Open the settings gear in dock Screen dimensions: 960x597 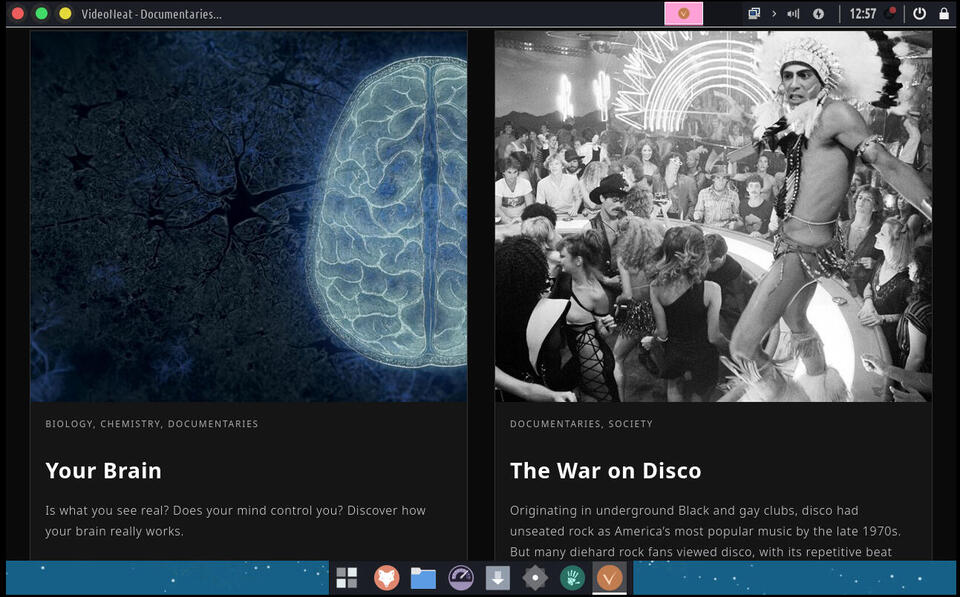(x=535, y=578)
